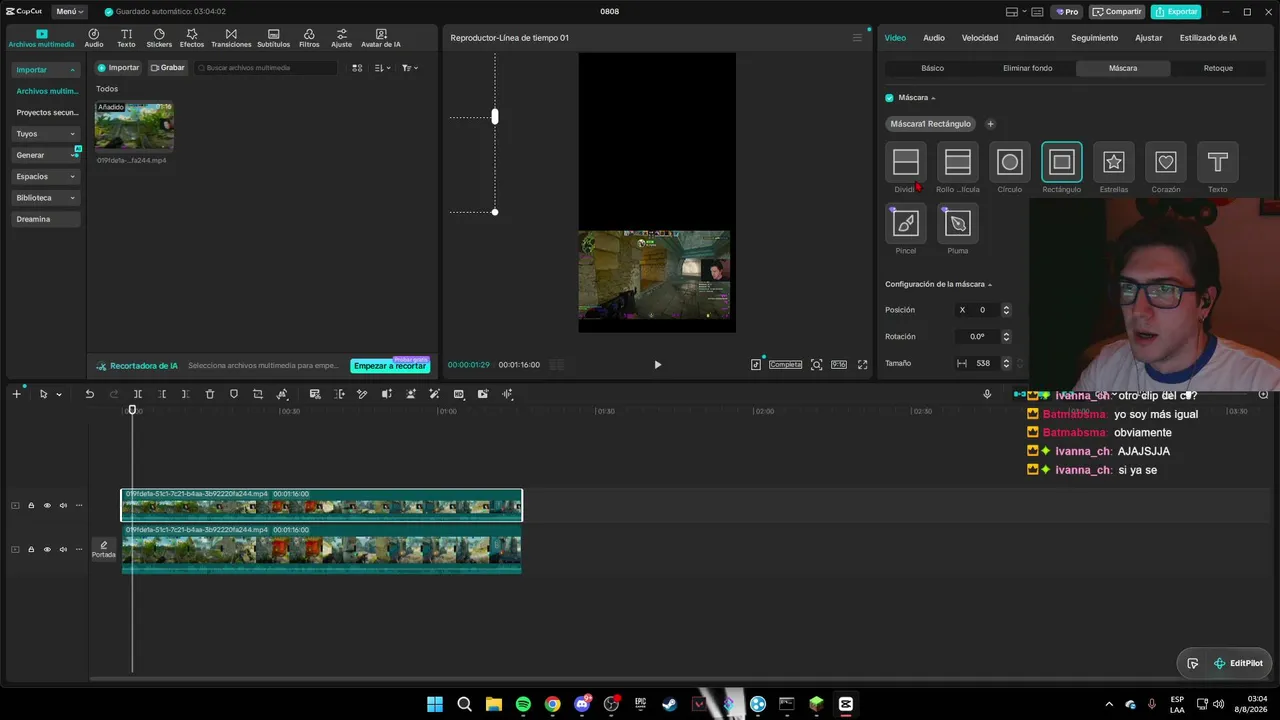The image size is (1280, 720).
Task: Increase the Tamaño value with stepper
Action: click(1006, 360)
